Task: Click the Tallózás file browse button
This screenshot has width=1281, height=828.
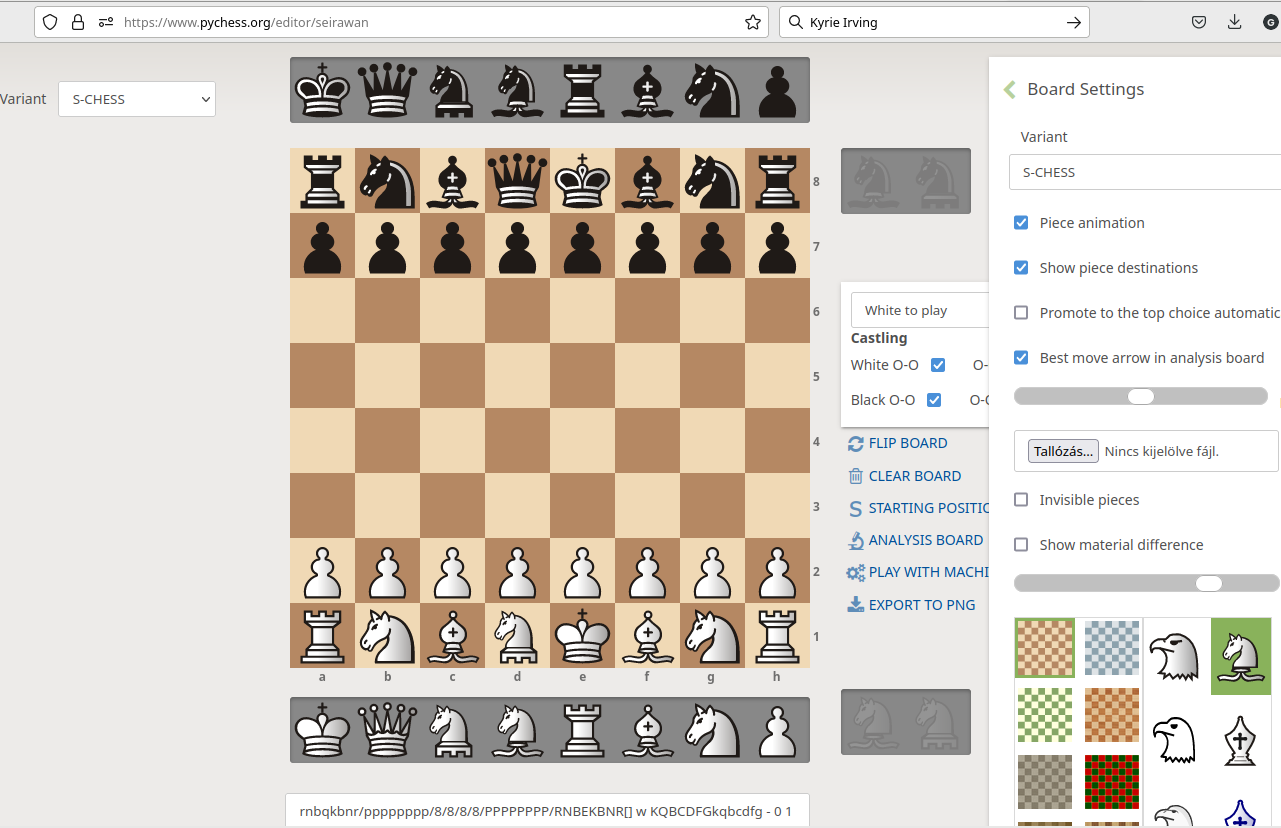Action: pos(1064,451)
